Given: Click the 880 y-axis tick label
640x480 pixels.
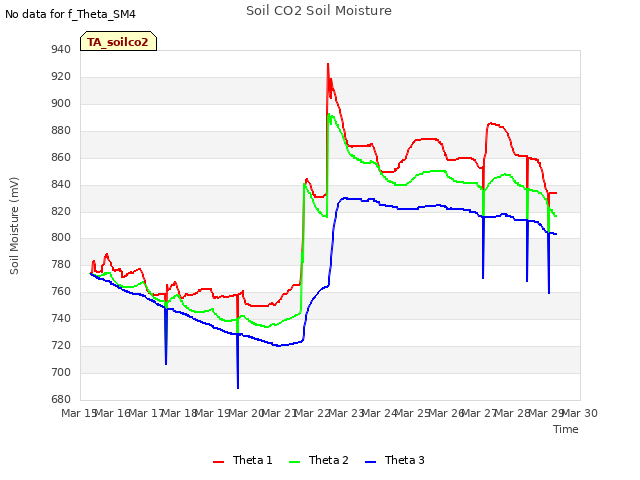Looking at the screenshot, I should point(61,130).
